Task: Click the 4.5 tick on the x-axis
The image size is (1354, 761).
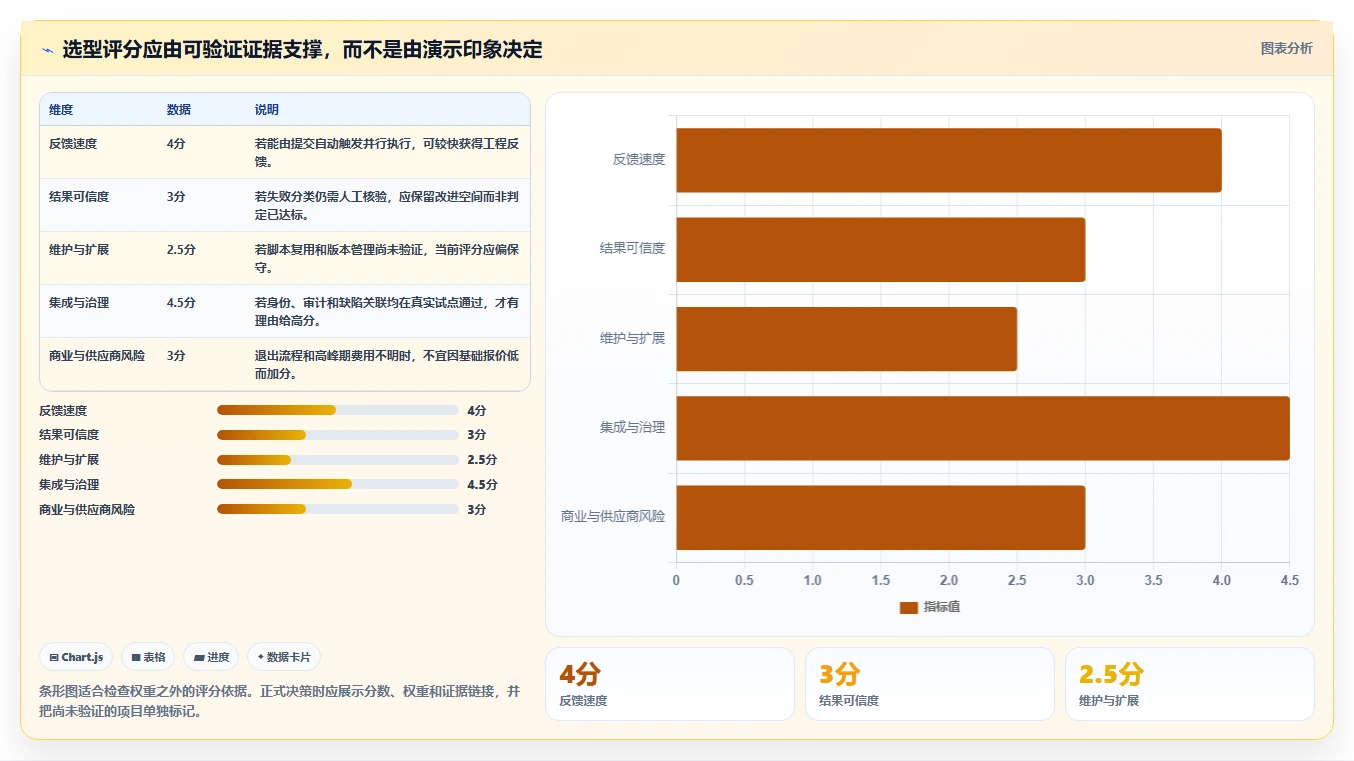Action: [x=1289, y=580]
